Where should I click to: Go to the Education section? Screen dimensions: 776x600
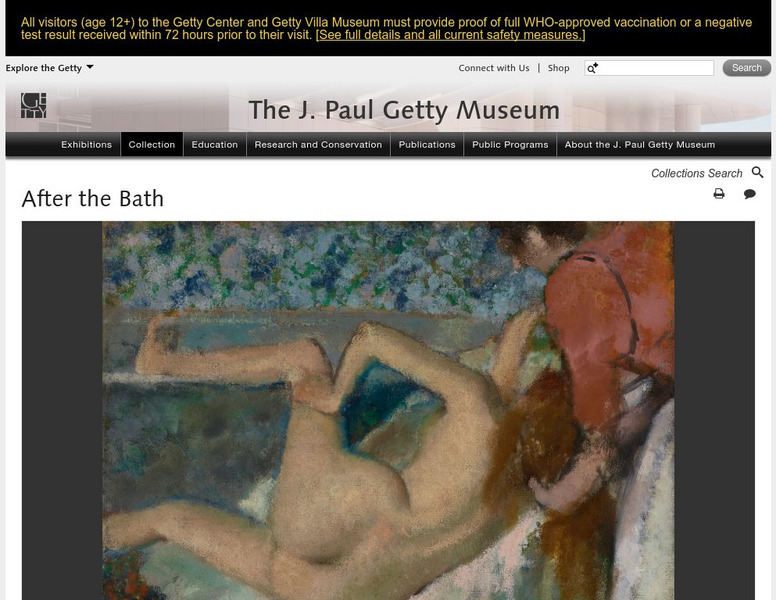coord(215,145)
